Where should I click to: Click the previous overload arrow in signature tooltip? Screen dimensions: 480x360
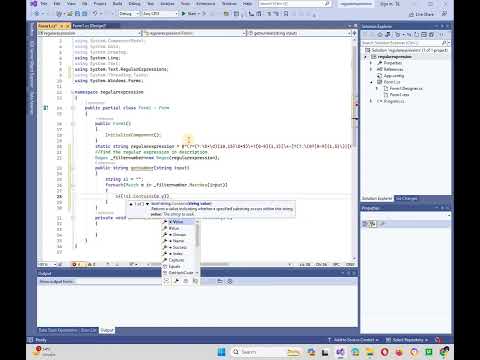pyautogui.click(x=131, y=204)
